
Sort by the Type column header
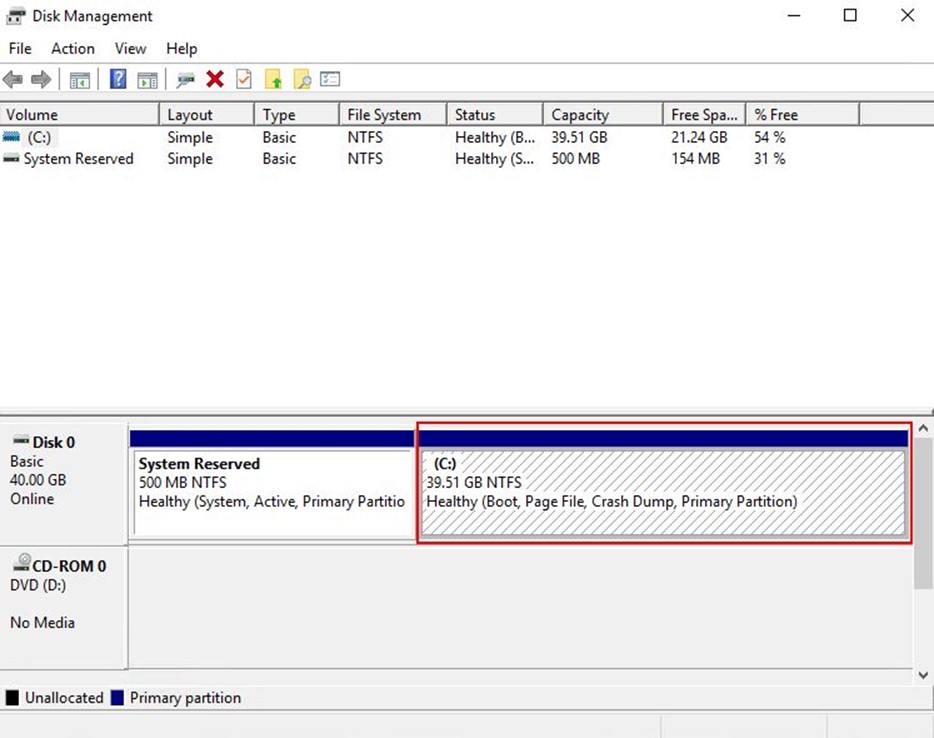pyautogui.click(x=297, y=114)
